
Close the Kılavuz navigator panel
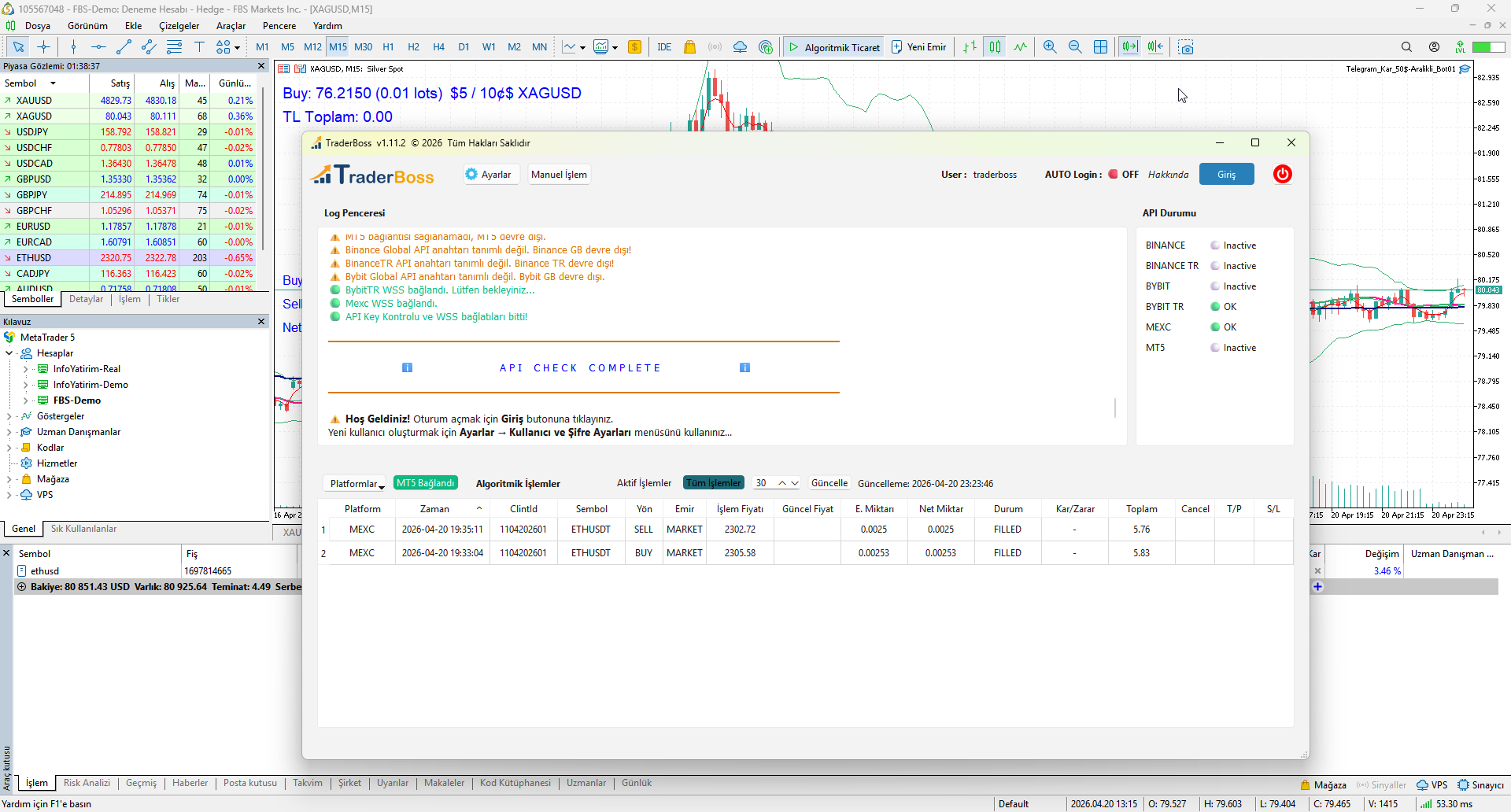click(x=261, y=321)
